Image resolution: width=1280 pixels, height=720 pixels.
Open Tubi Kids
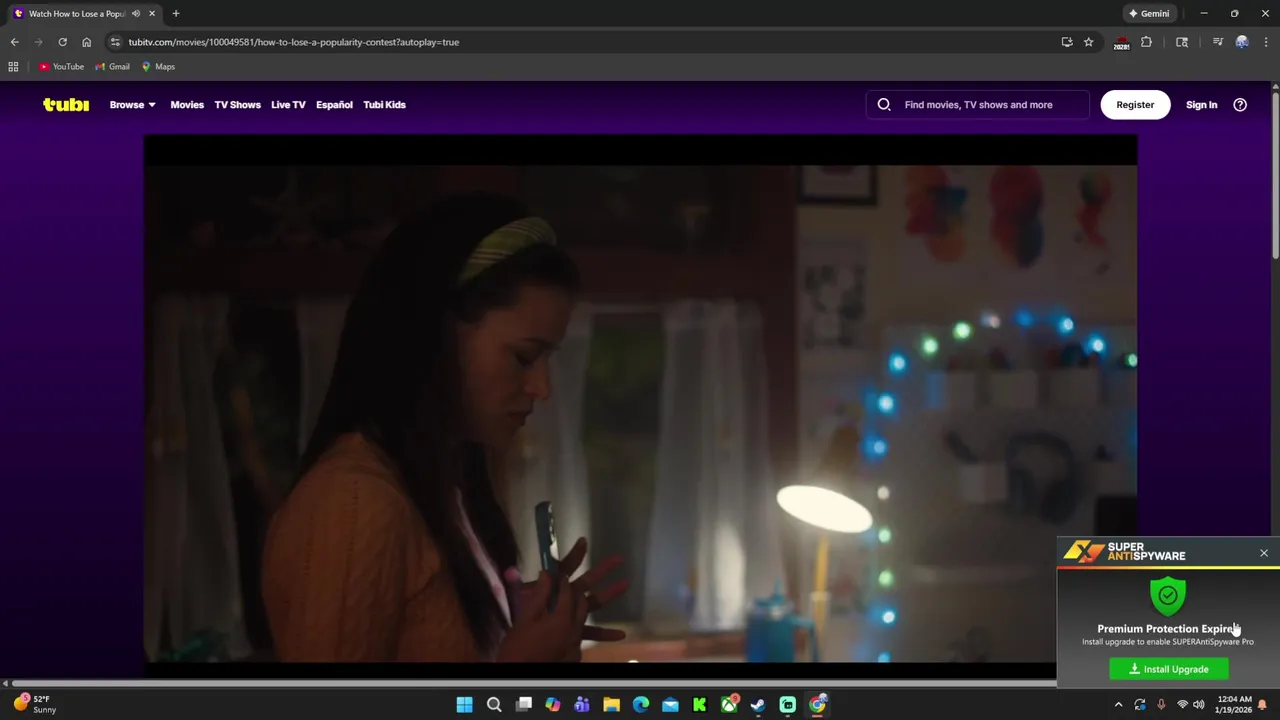click(384, 105)
